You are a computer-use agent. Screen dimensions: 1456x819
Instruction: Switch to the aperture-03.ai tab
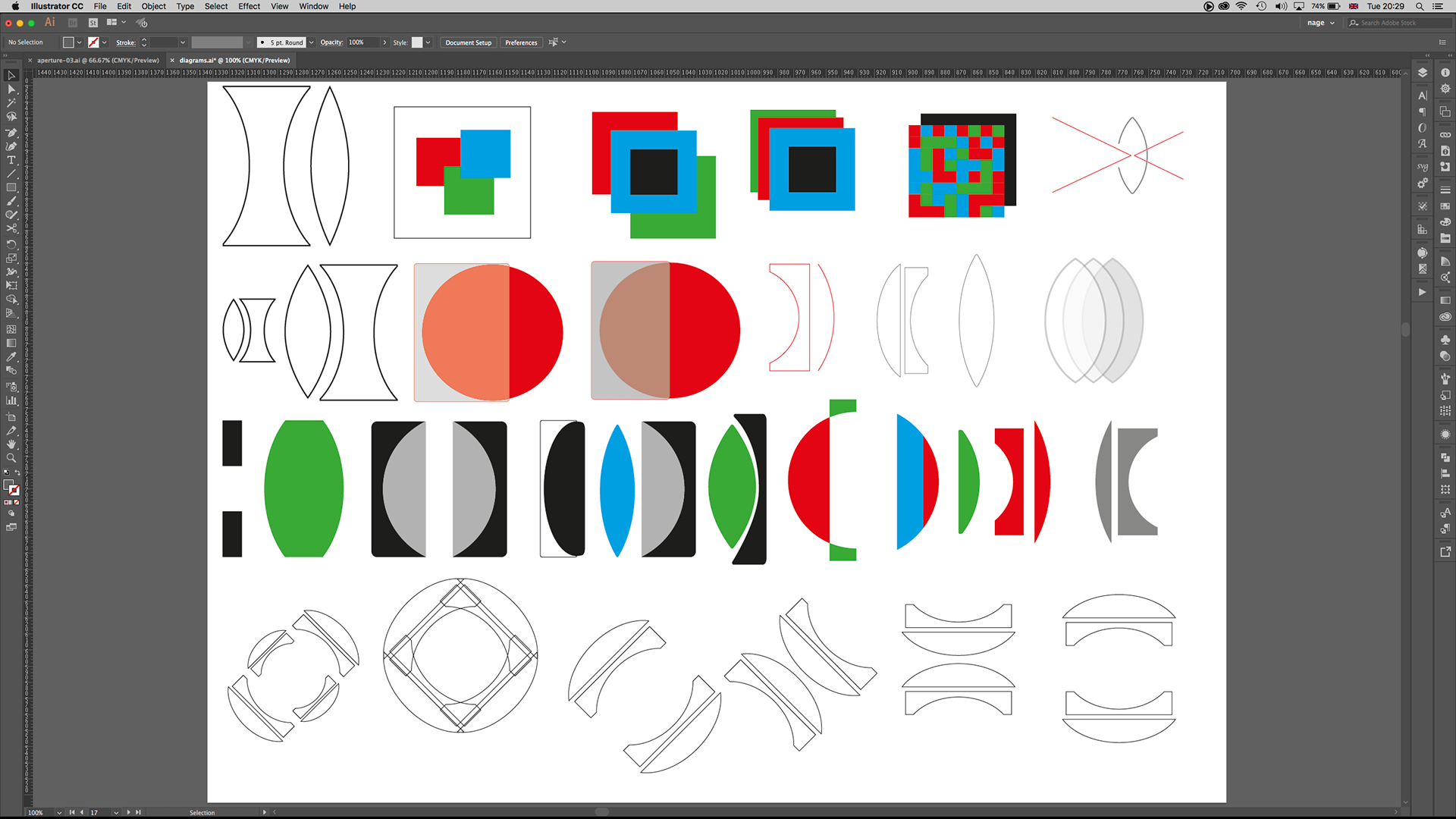coord(98,60)
